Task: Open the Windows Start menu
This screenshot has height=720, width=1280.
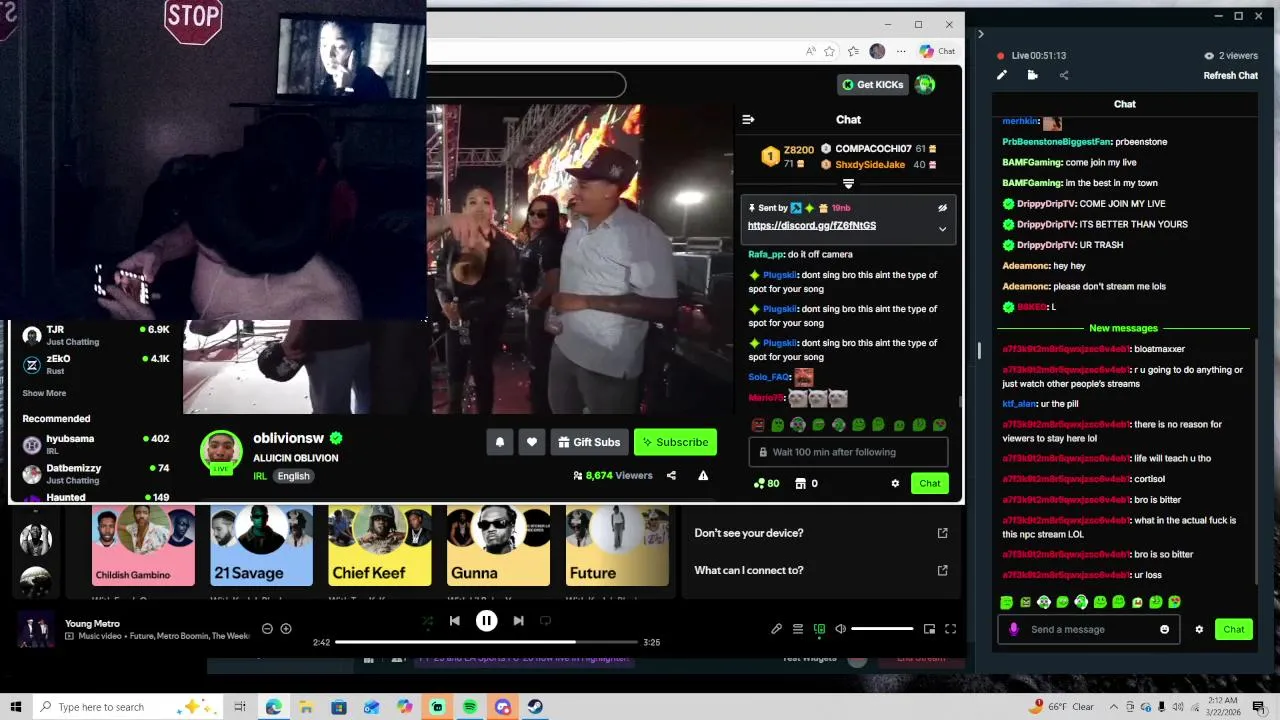Action: point(15,707)
